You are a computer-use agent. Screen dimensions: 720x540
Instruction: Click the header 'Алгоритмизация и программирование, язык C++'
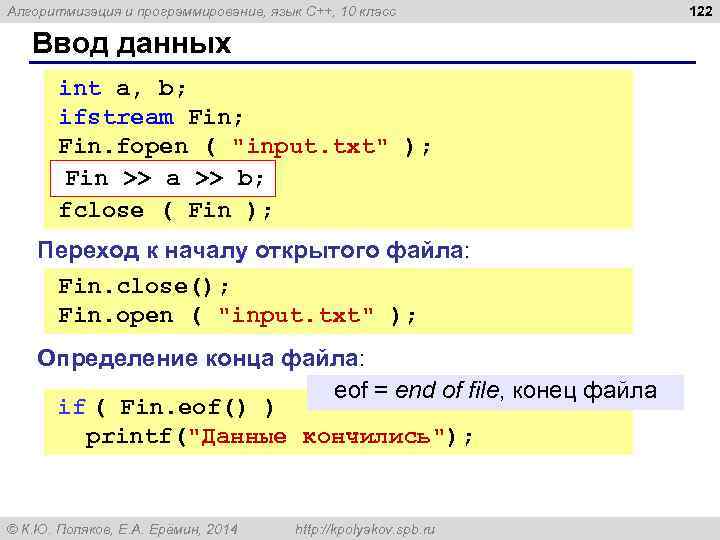(x=171, y=11)
